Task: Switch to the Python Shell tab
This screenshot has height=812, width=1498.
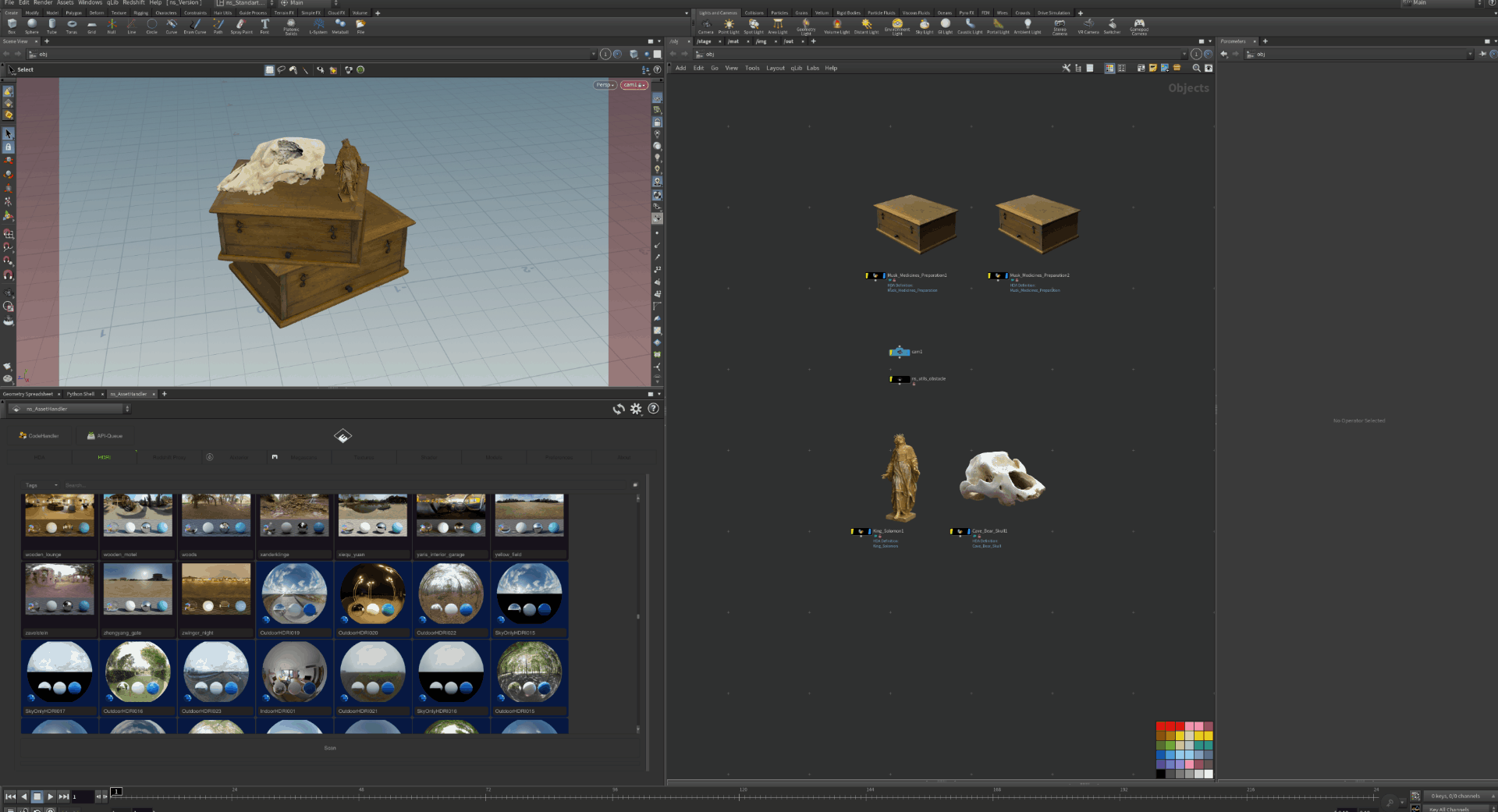Action: (x=80, y=394)
